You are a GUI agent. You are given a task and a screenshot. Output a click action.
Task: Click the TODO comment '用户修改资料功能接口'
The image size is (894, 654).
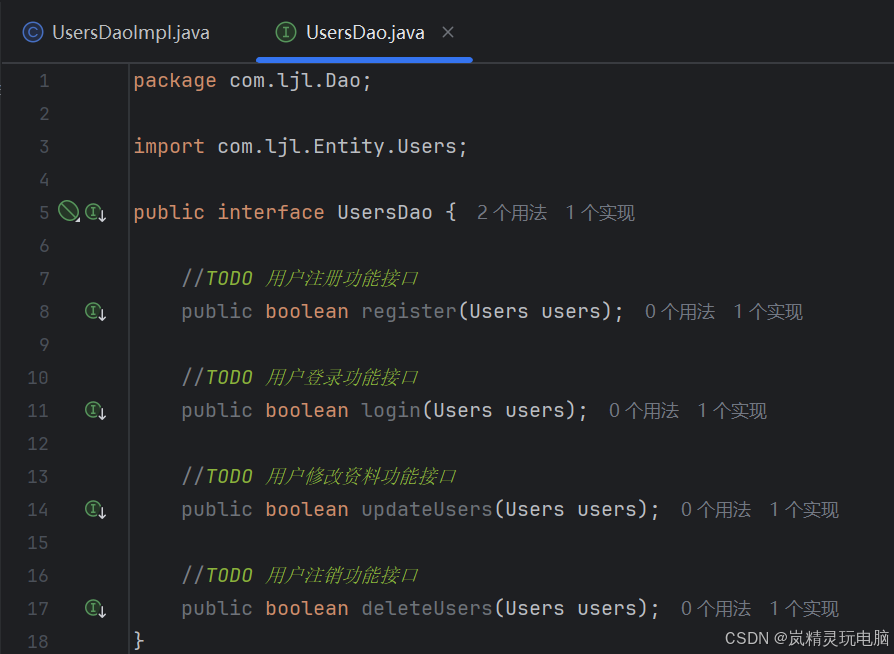click(x=360, y=476)
